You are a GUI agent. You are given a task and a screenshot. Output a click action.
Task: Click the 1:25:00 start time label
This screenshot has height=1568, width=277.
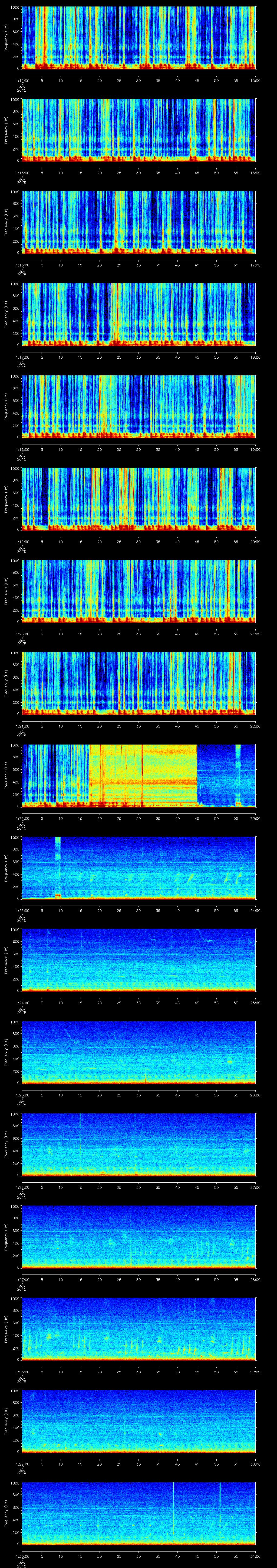click(x=22, y=1095)
